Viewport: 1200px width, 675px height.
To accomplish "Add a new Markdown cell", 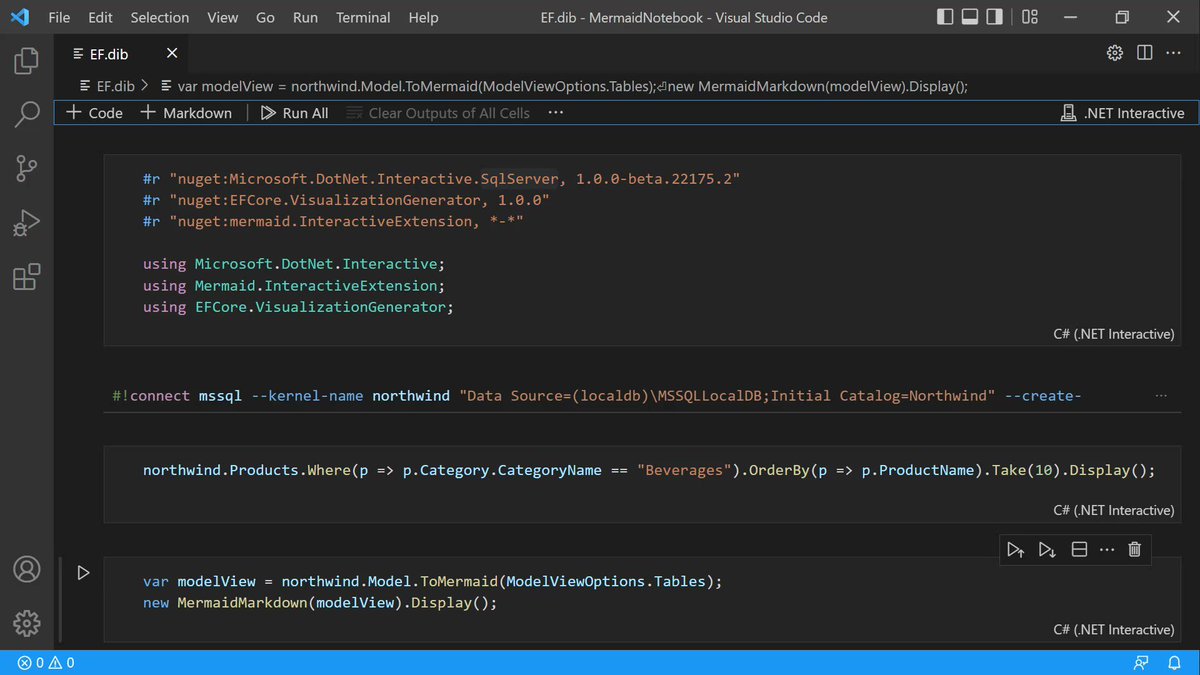I will pyautogui.click(x=185, y=113).
